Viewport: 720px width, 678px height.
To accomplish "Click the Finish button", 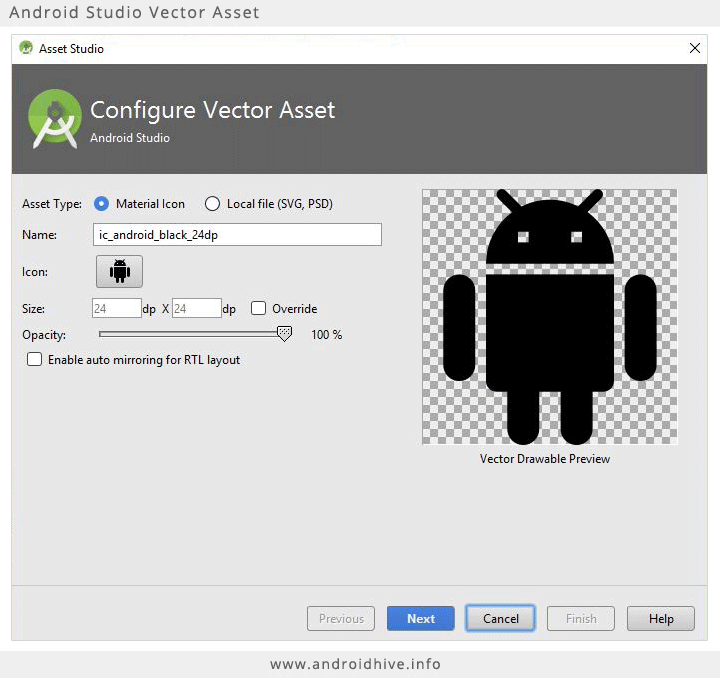I will point(581,618).
